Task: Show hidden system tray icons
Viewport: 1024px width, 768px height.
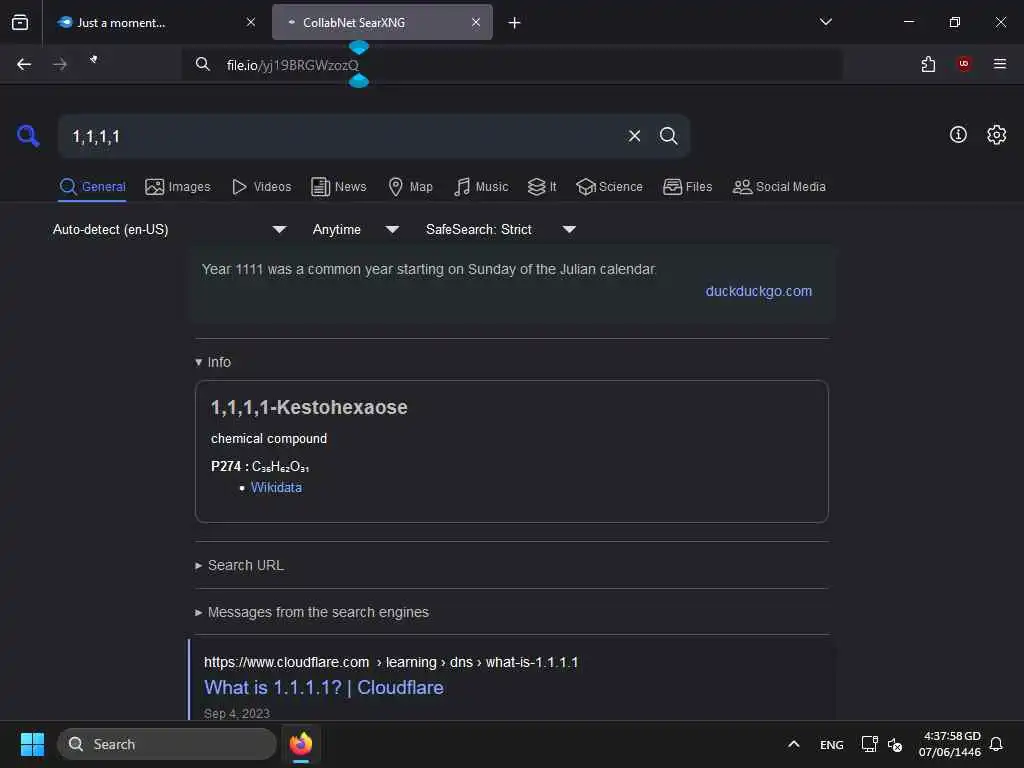Action: tap(793, 744)
